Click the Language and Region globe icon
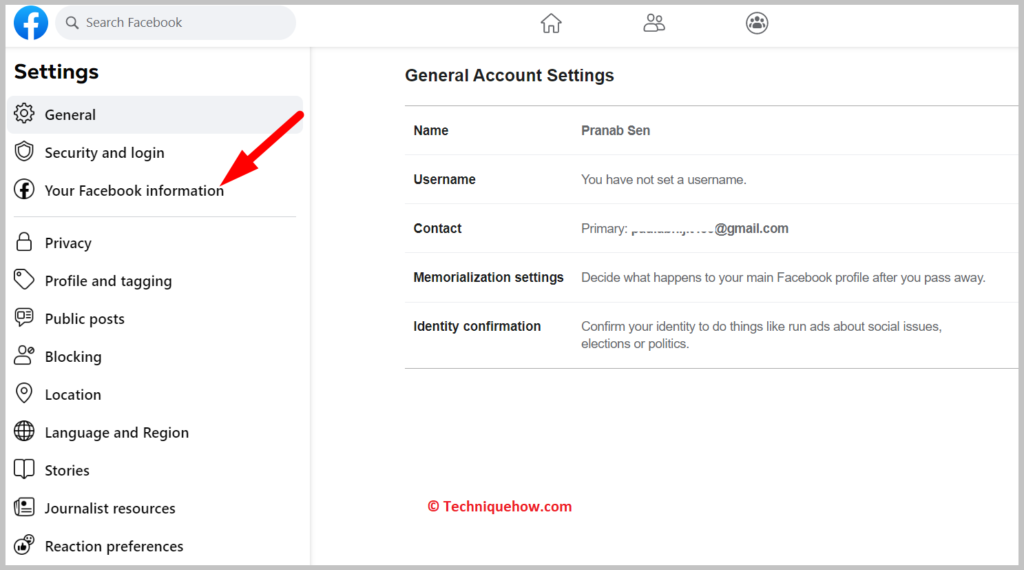Viewport: 1024px width, 570px height. (x=24, y=431)
